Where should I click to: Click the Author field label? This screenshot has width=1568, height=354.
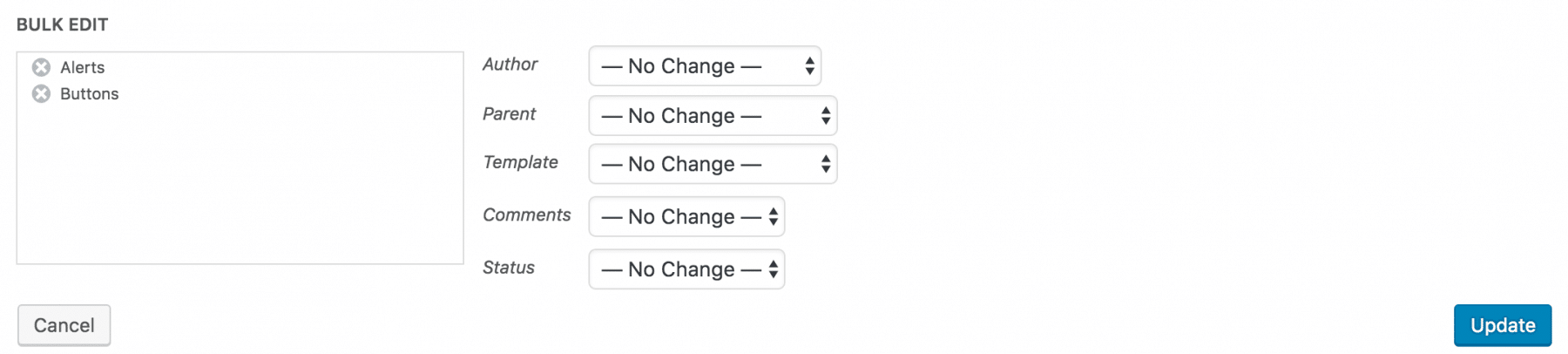[510, 65]
